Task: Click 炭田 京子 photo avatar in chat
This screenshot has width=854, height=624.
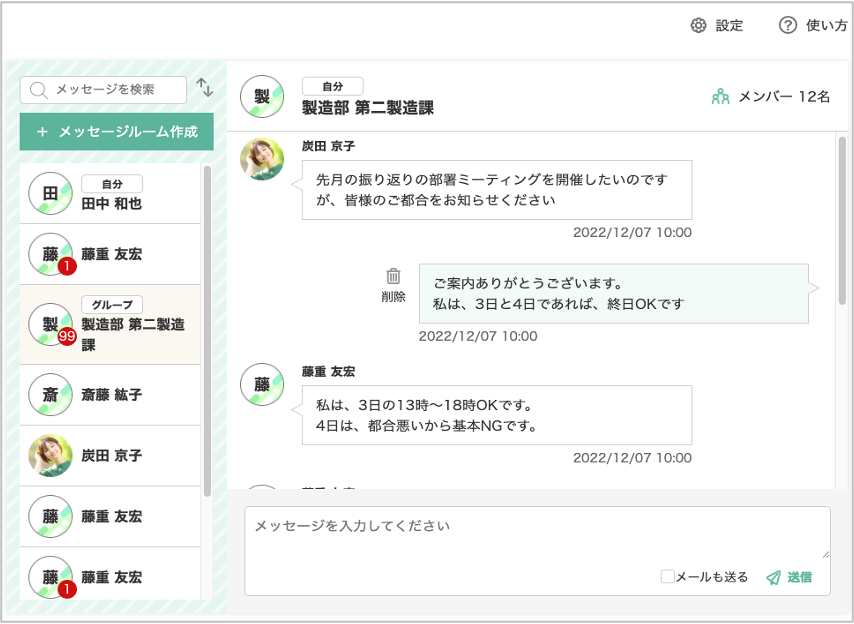Action: (x=262, y=159)
